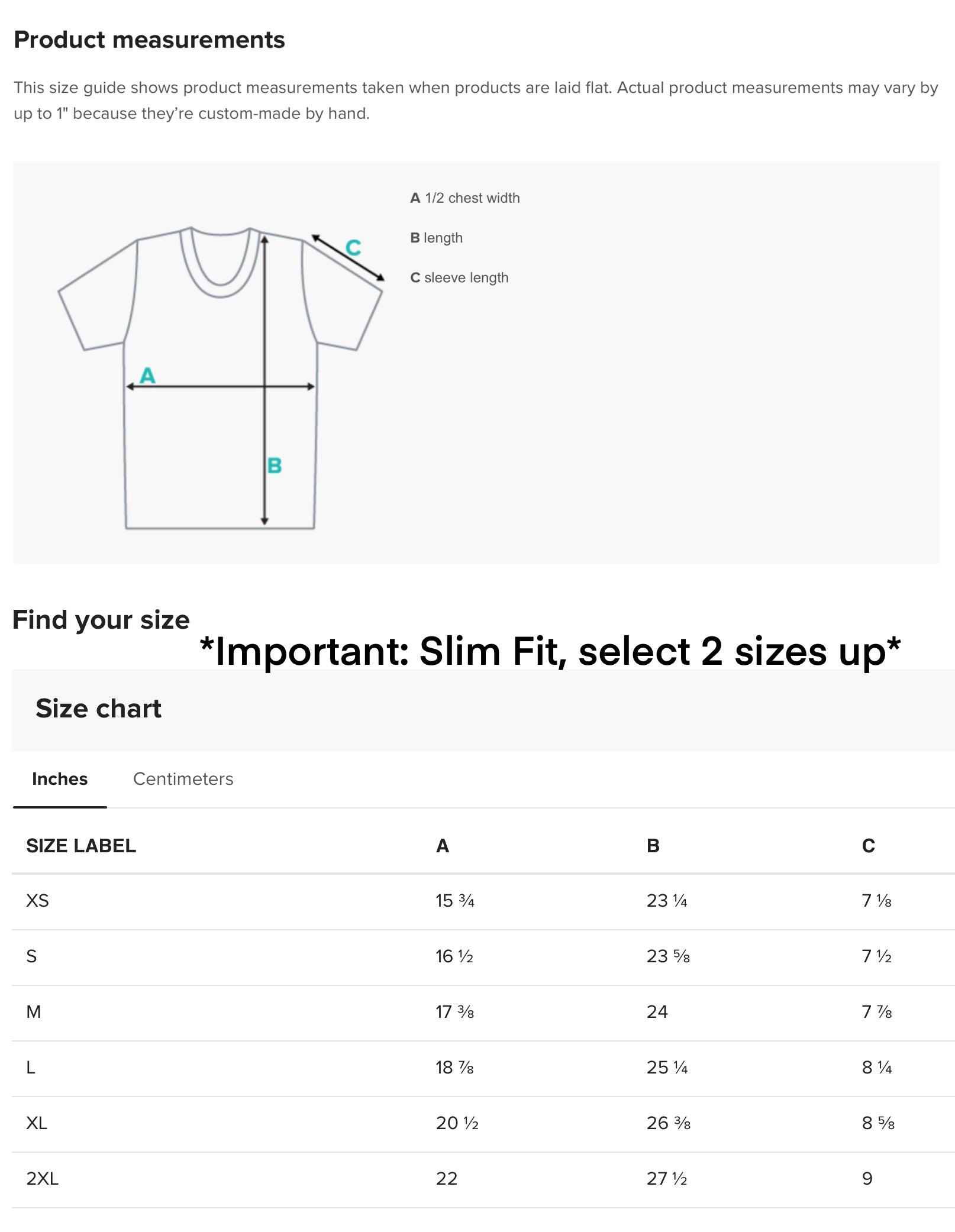Click the teal B marker on shirt diagram
955x1232 pixels.
pos(275,465)
